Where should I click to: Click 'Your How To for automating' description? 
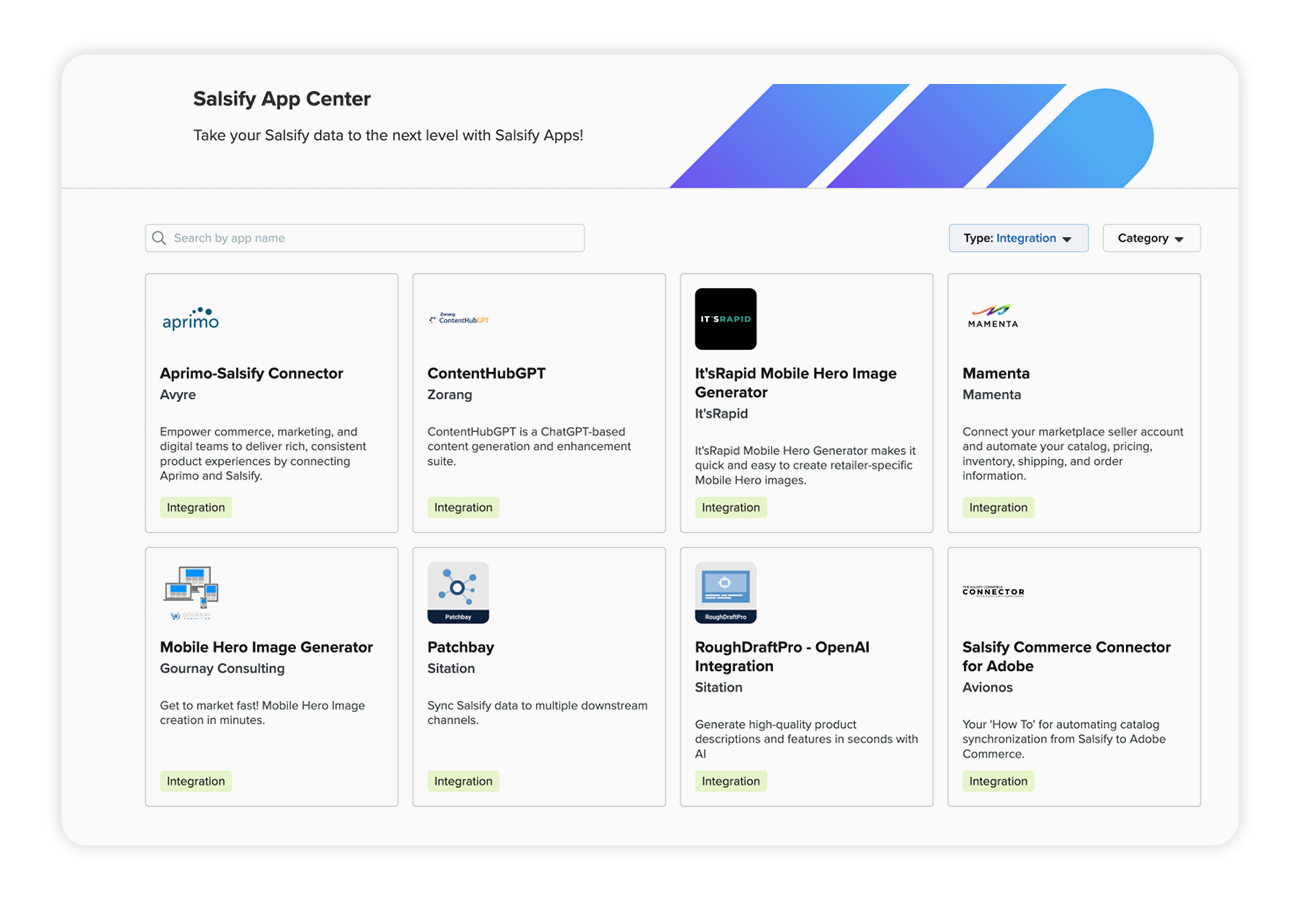coord(1064,739)
